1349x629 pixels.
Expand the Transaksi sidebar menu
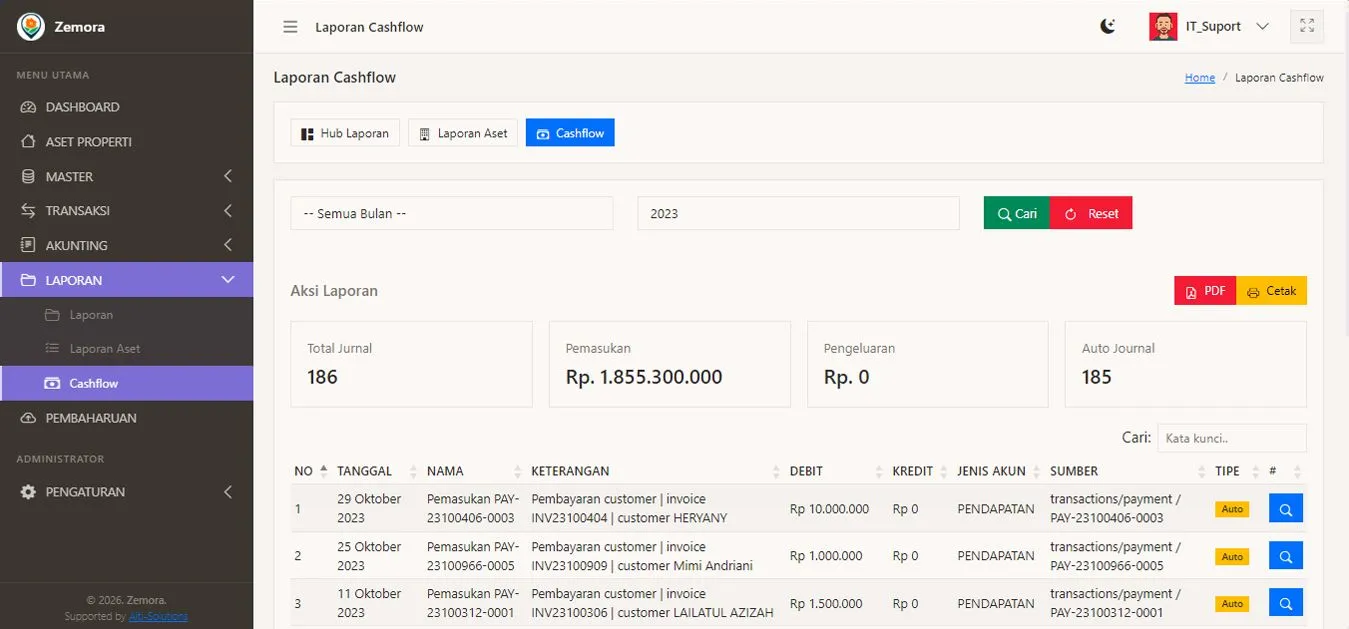click(x=126, y=211)
